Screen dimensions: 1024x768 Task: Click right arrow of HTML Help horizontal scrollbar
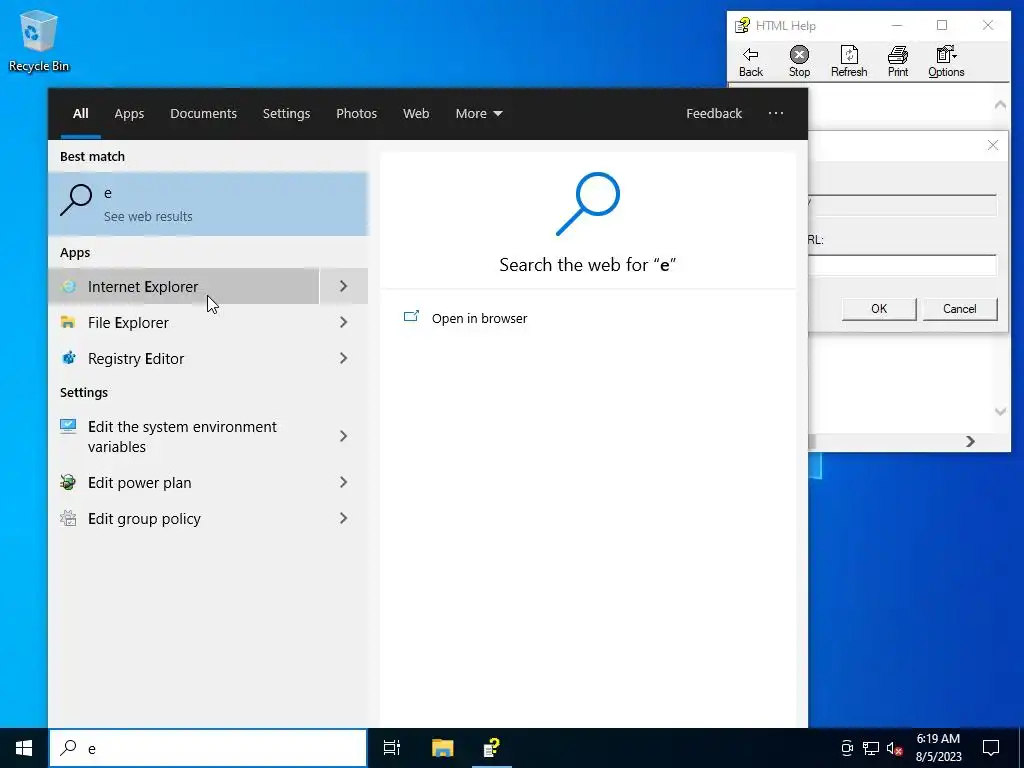970,442
